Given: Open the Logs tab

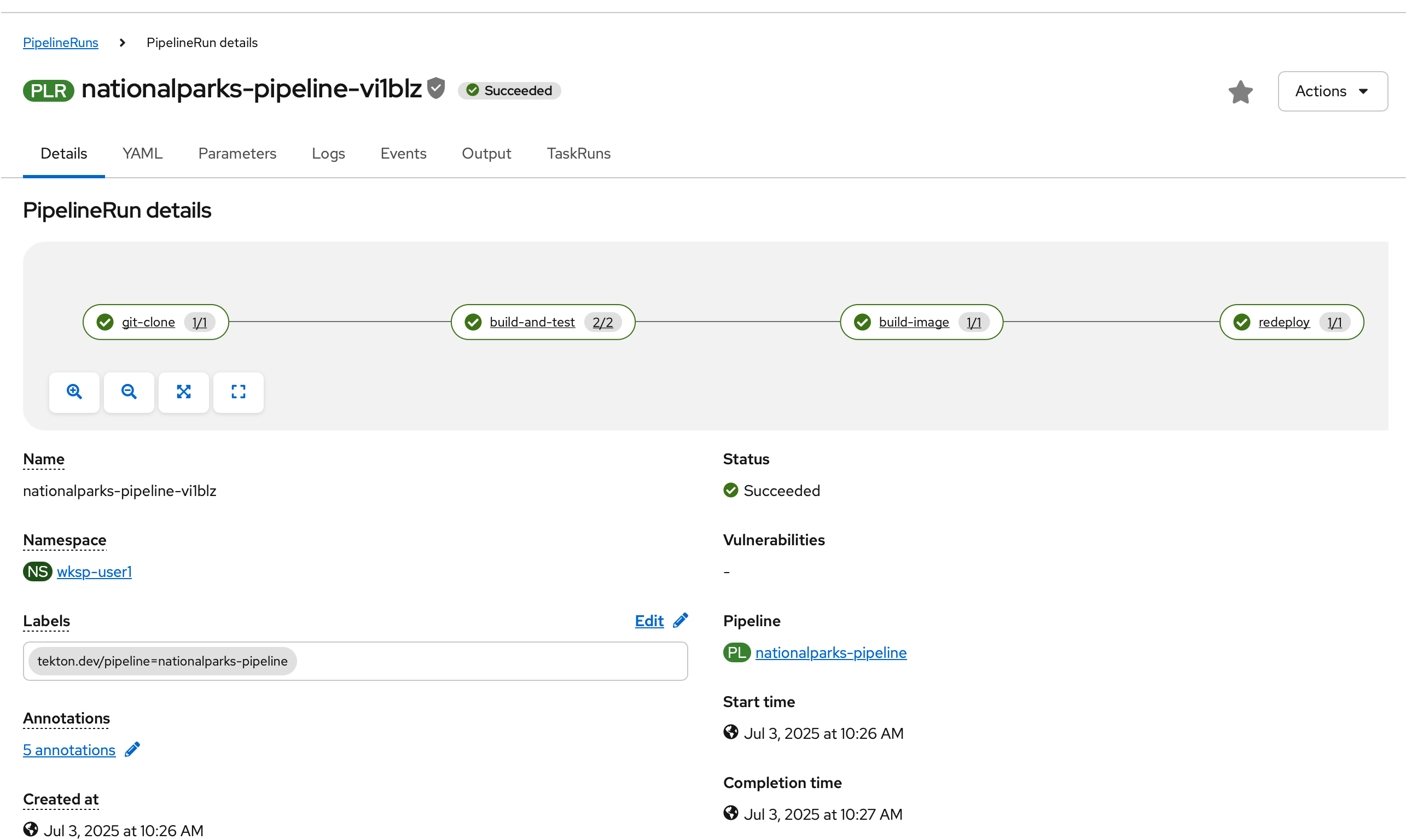Looking at the screenshot, I should pyautogui.click(x=328, y=153).
